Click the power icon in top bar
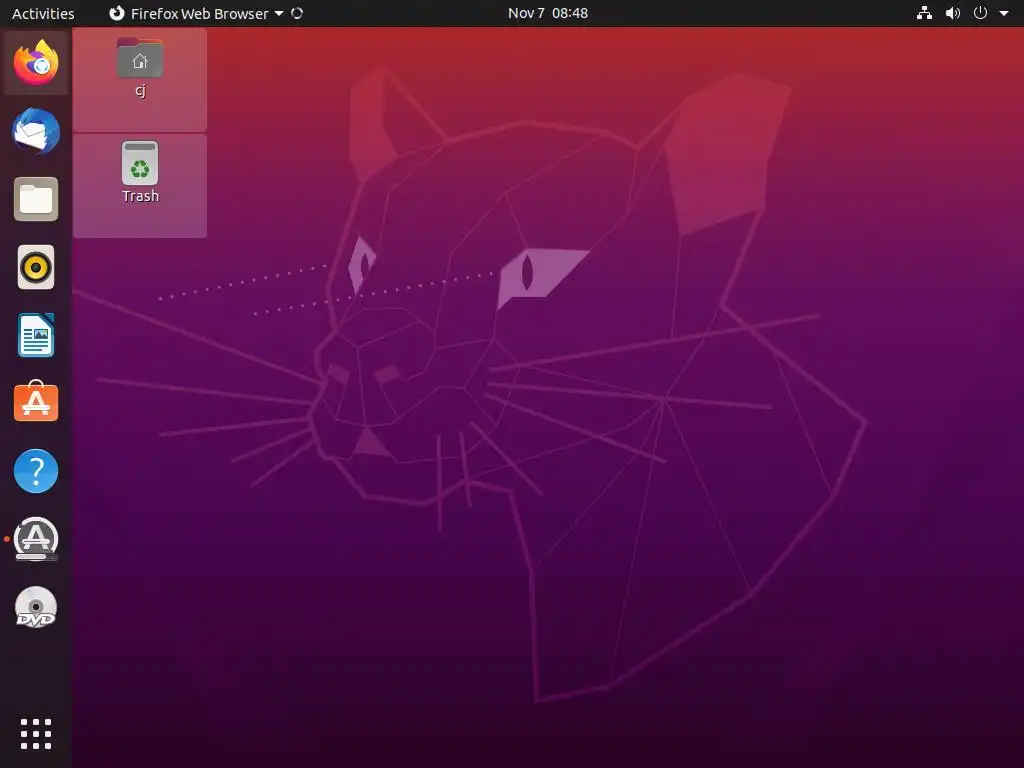Viewport: 1024px width, 768px height. click(980, 13)
